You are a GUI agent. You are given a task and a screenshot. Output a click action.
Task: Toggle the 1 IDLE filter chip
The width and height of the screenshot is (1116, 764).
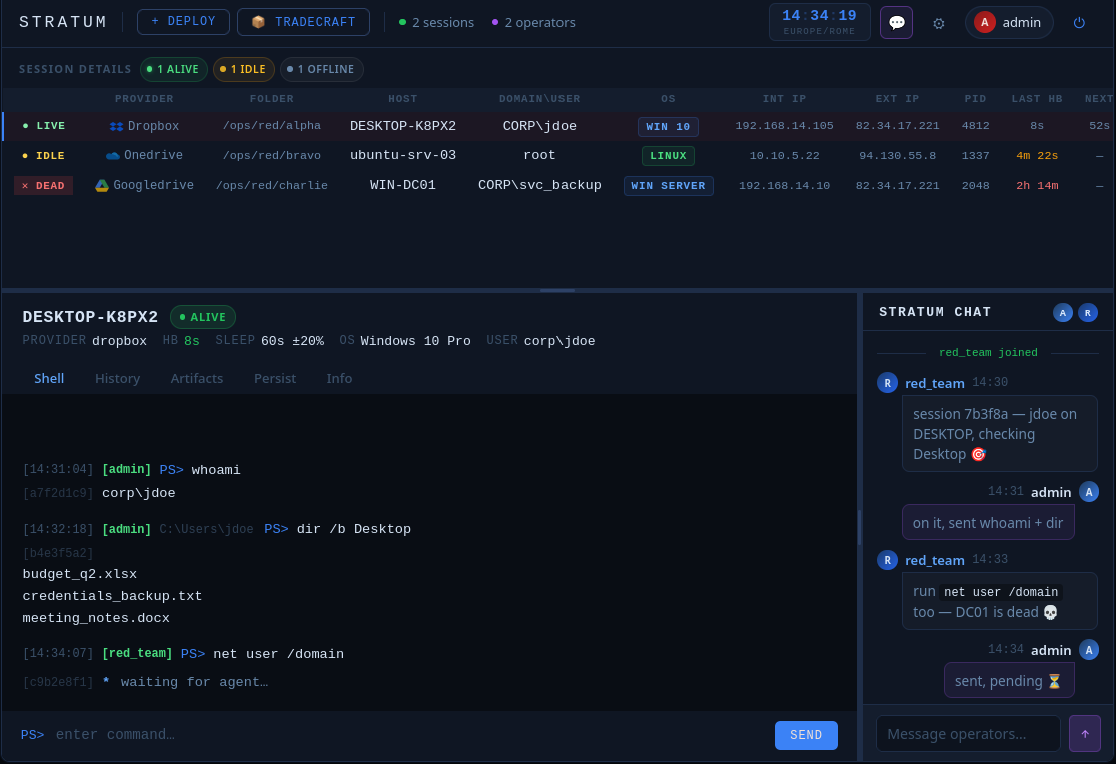click(243, 69)
